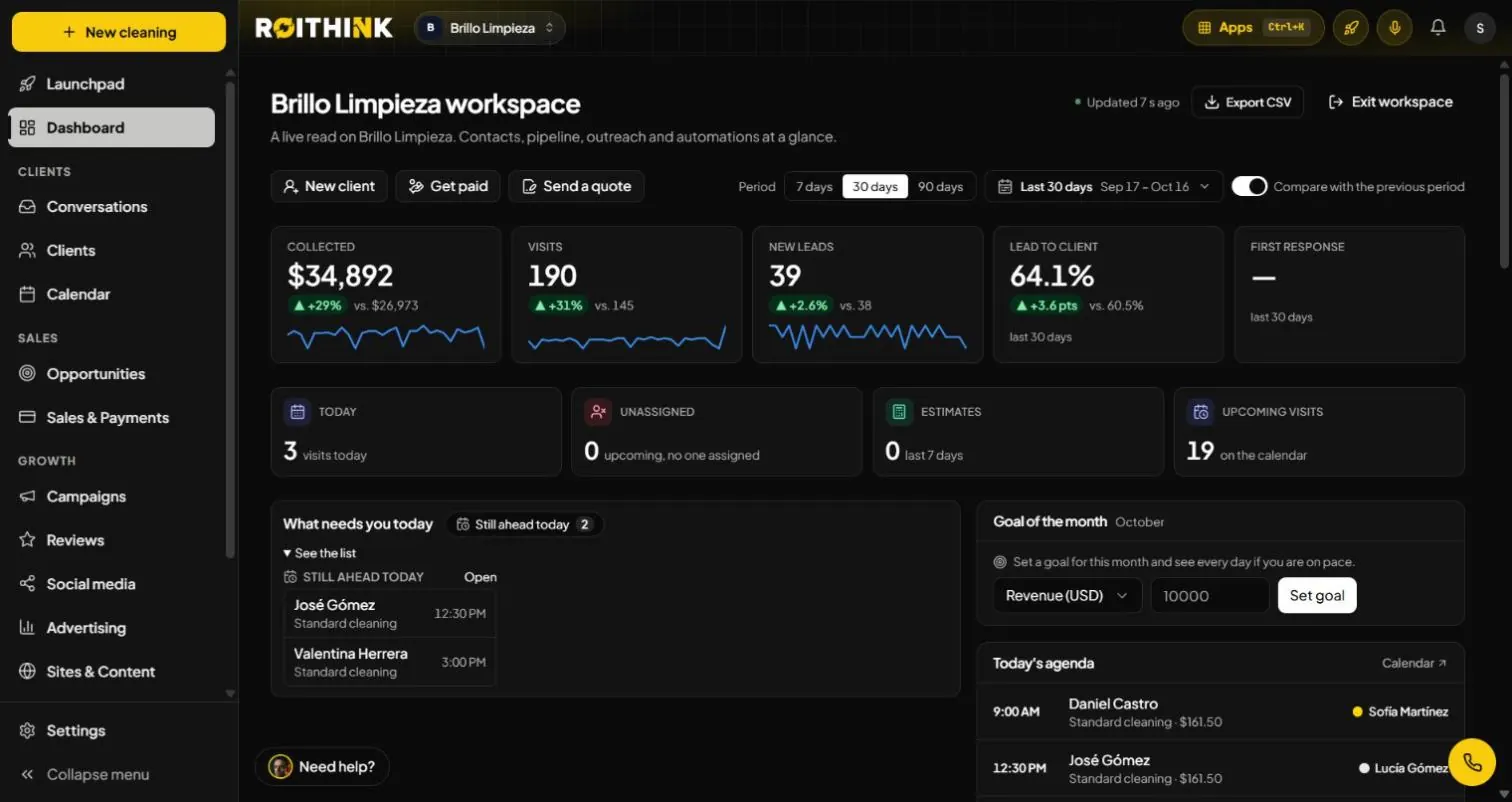
Task: Open the Calendar link in Today's agenda
Action: pos(1414,663)
